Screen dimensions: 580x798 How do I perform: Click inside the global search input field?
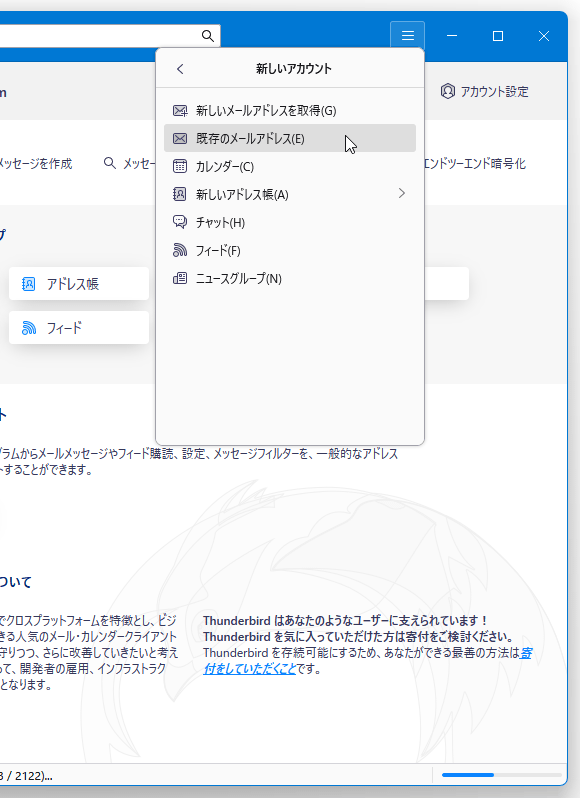102,36
